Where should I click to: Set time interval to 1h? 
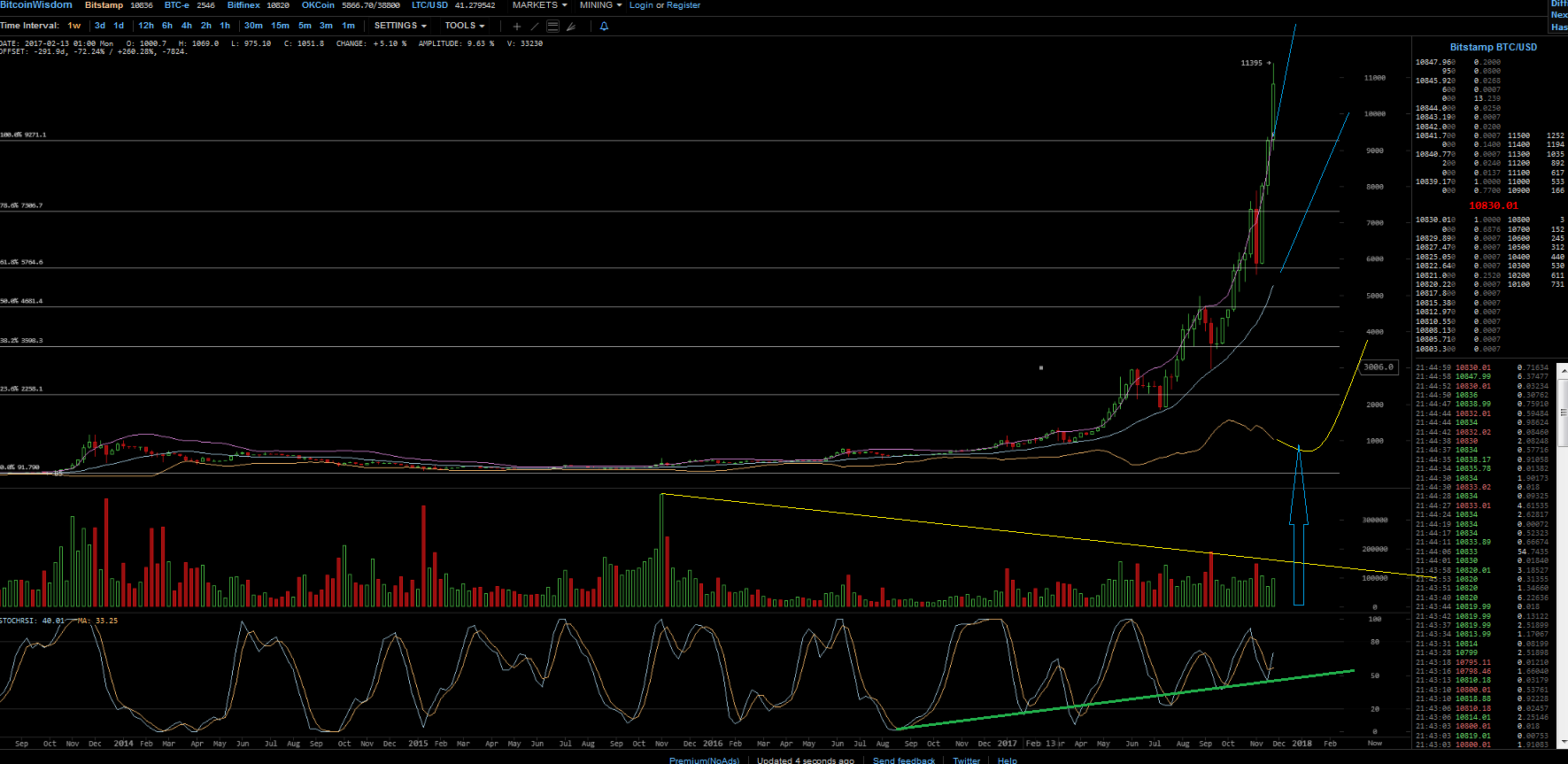click(225, 26)
